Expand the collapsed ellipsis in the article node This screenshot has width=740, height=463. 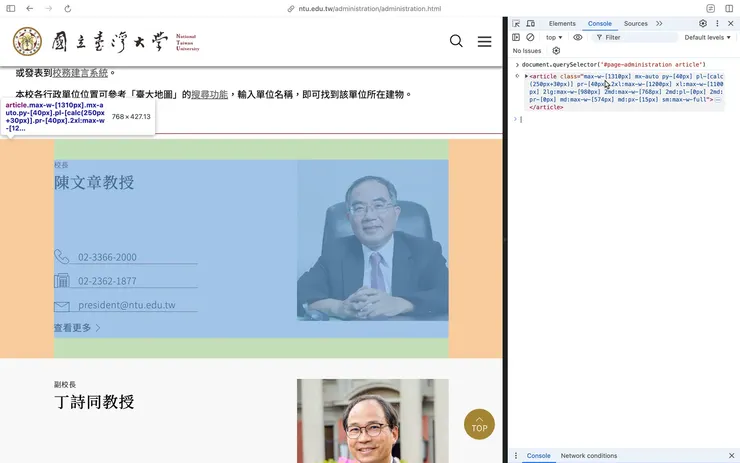click(718, 100)
